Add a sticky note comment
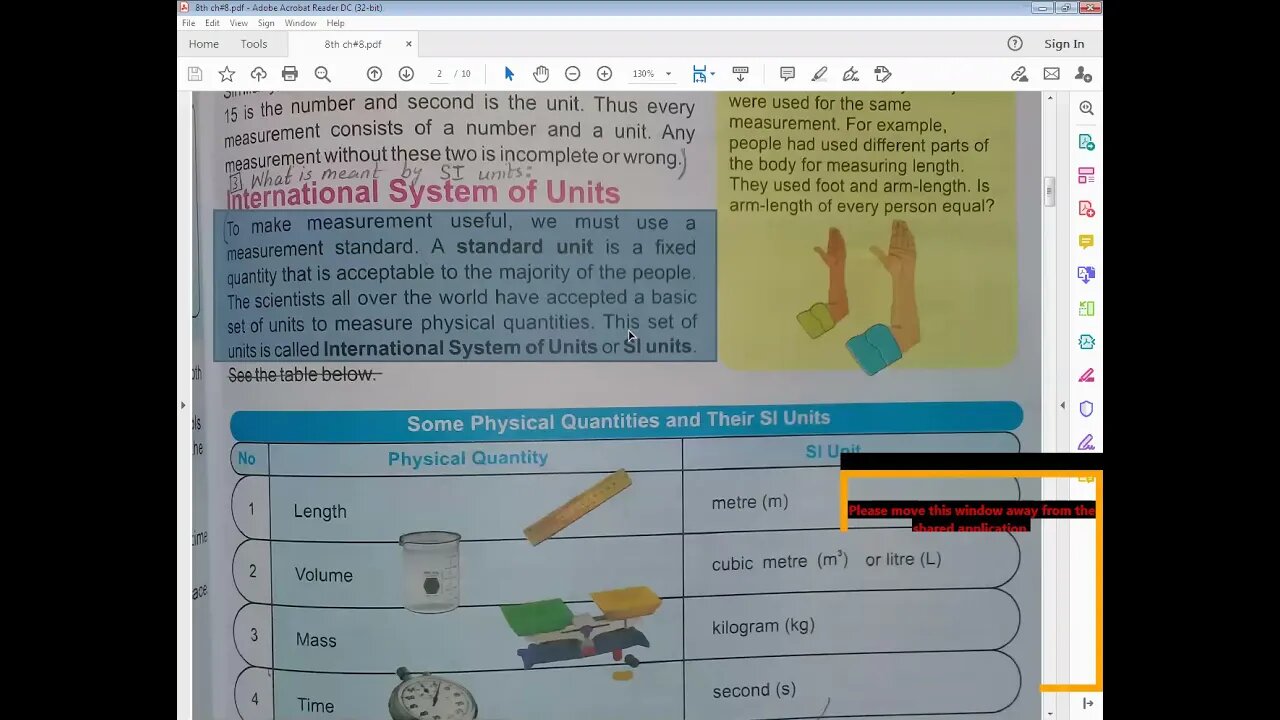 (x=787, y=74)
